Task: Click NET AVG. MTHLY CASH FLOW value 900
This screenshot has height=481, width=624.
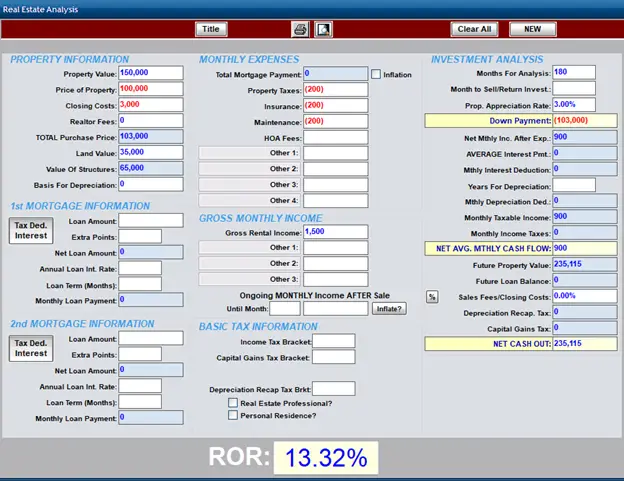Action: 585,248
